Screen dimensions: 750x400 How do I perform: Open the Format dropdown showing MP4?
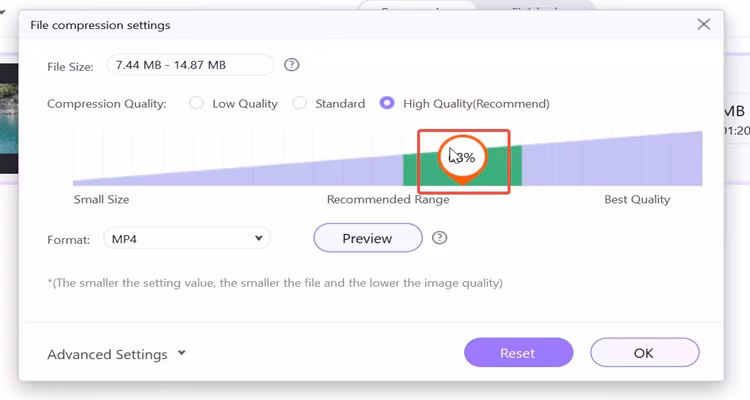coord(188,239)
